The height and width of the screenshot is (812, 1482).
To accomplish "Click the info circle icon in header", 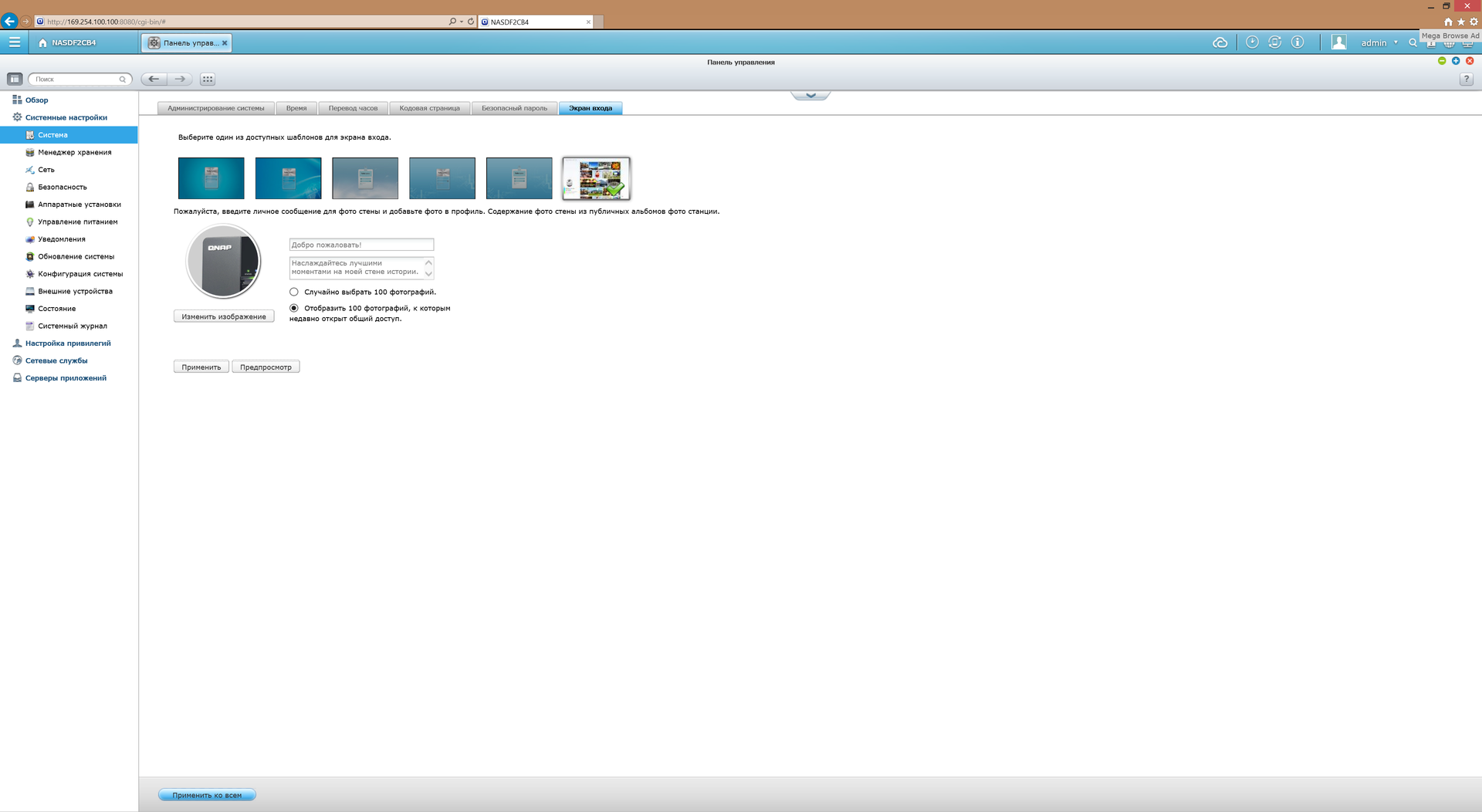I will pos(1298,42).
